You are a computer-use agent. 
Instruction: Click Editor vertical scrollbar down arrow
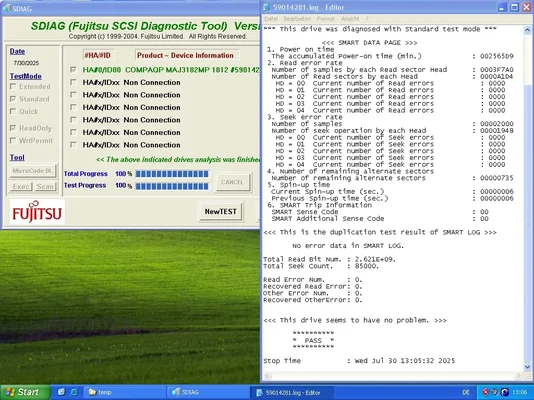(x=527, y=367)
